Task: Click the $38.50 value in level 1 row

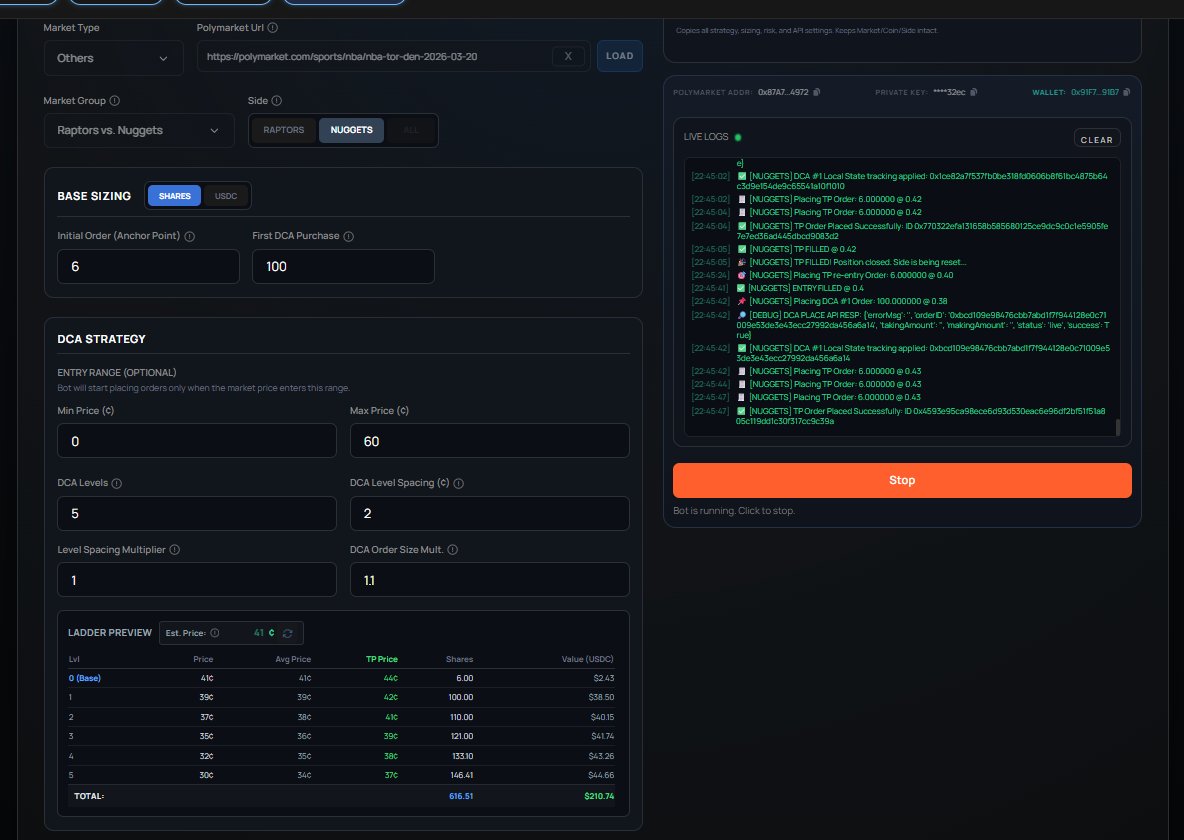Action: [602, 698]
